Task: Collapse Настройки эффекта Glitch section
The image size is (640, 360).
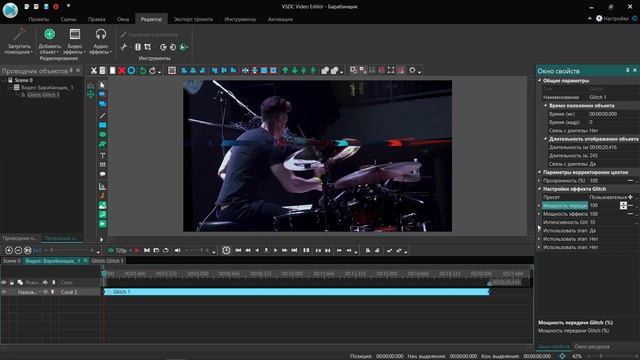Action: tap(540, 189)
